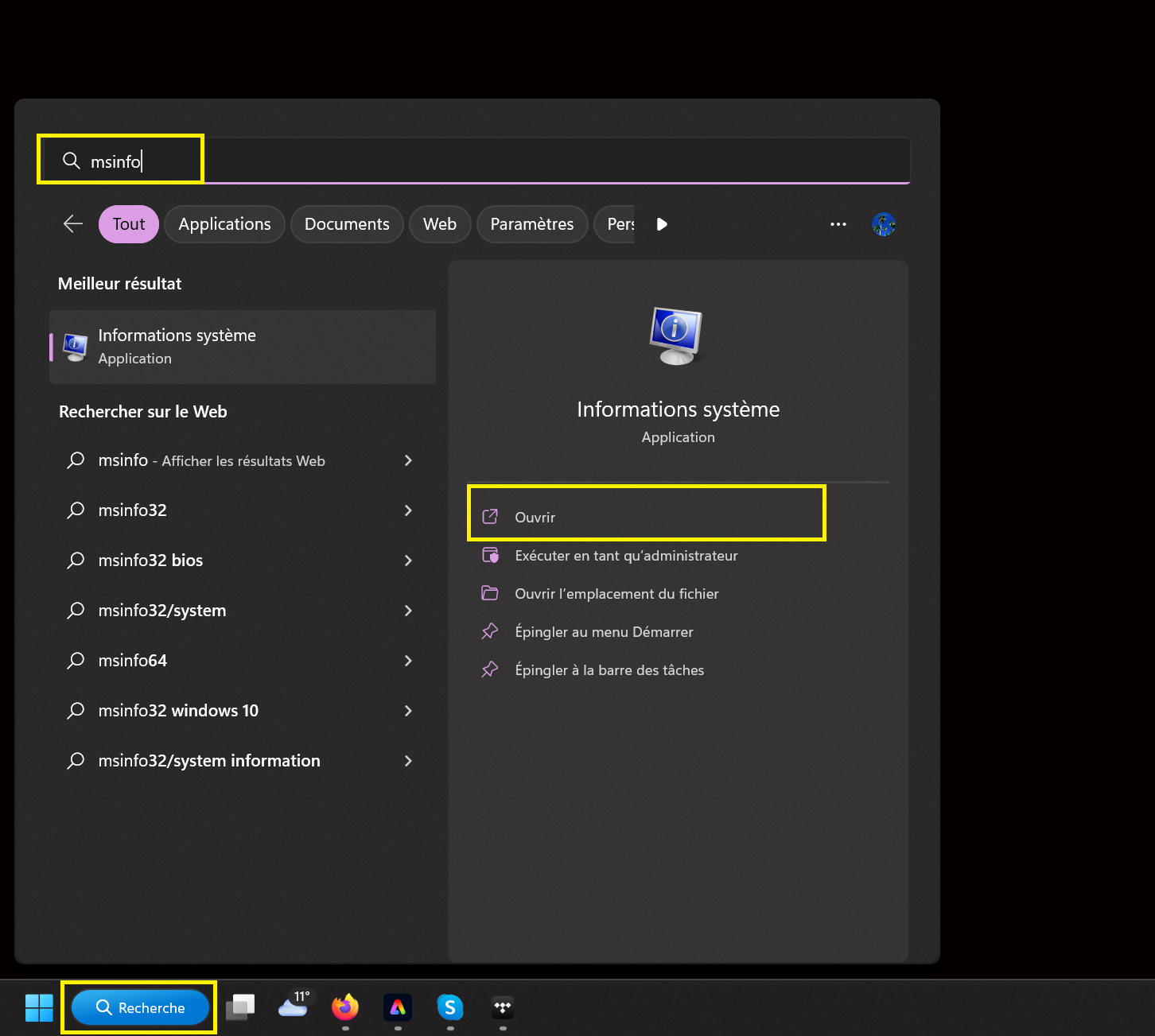The height and width of the screenshot is (1036, 1155).
Task: Open Task View on the taskbar
Action: coord(240,1007)
